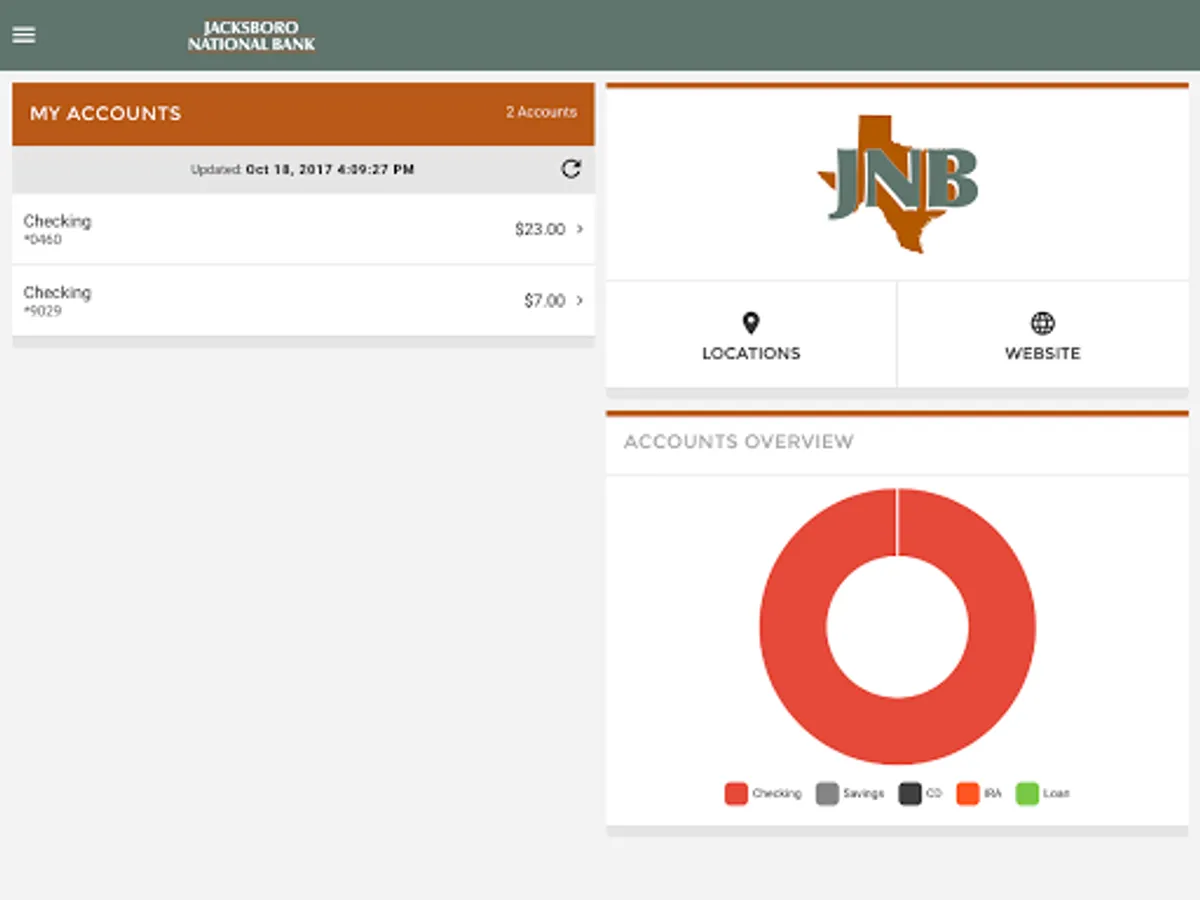The width and height of the screenshot is (1200, 900).
Task: Click the Jacksboro National Bank header title
Action: pyautogui.click(x=252, y=36)
